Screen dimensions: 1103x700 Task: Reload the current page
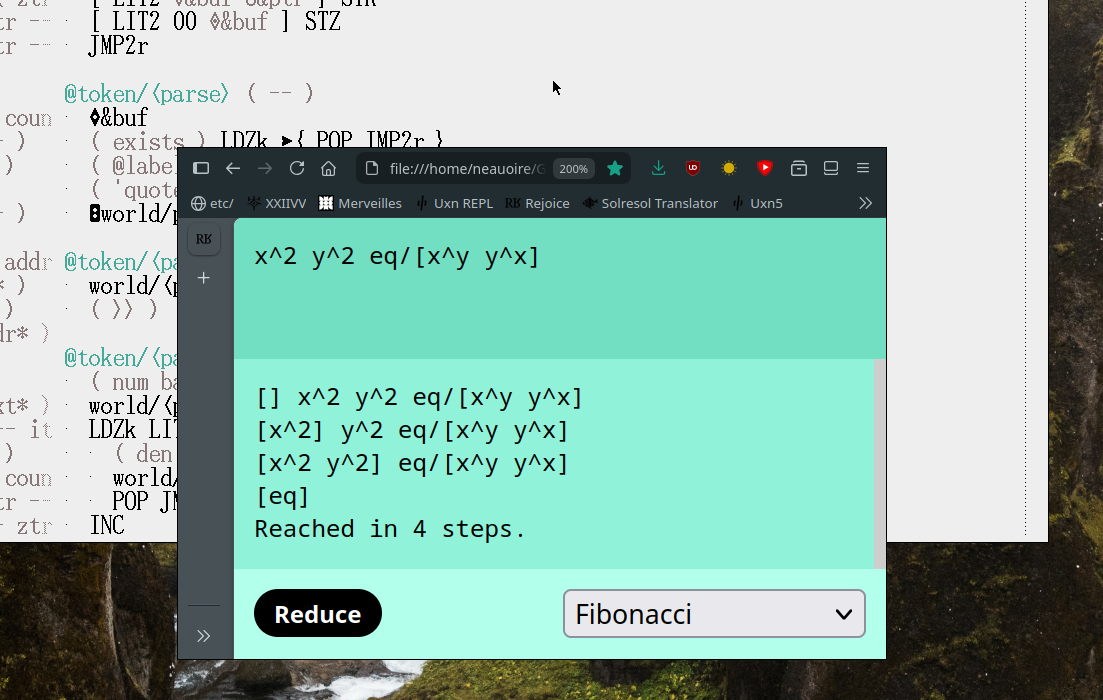click(297, 168)
